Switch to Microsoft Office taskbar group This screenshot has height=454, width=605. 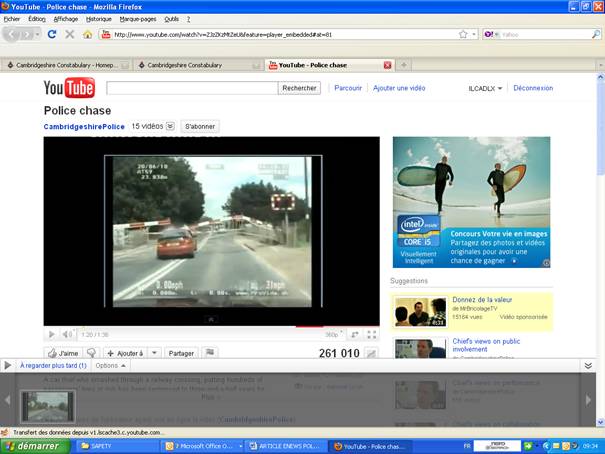coord(203,446)
